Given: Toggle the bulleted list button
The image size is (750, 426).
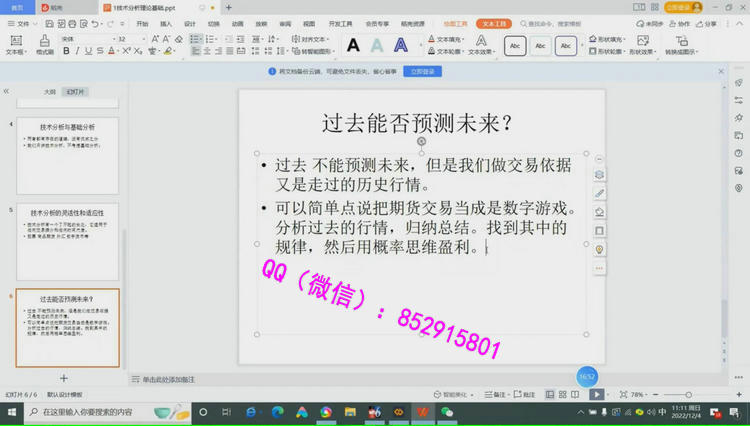Looking at the screenshot, I should (194, 39).
